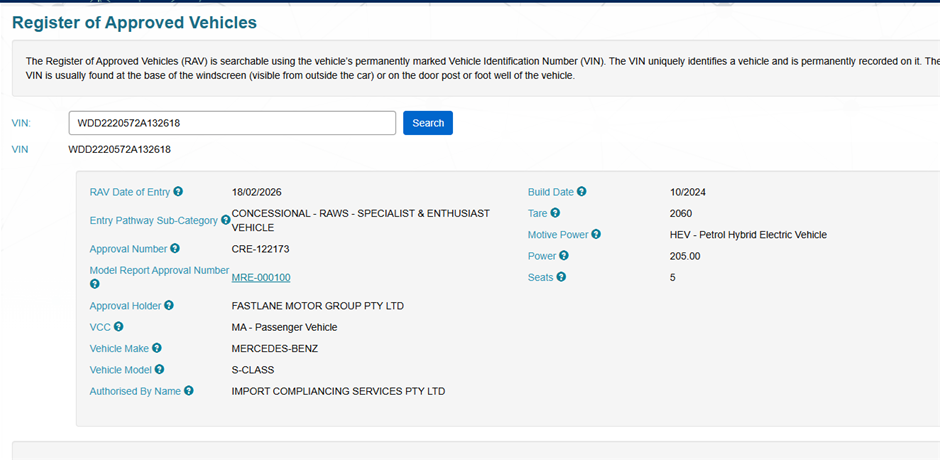Open Authorised By Name help icon
This screenshot has height=460, width=940.
tap(189, 391)
